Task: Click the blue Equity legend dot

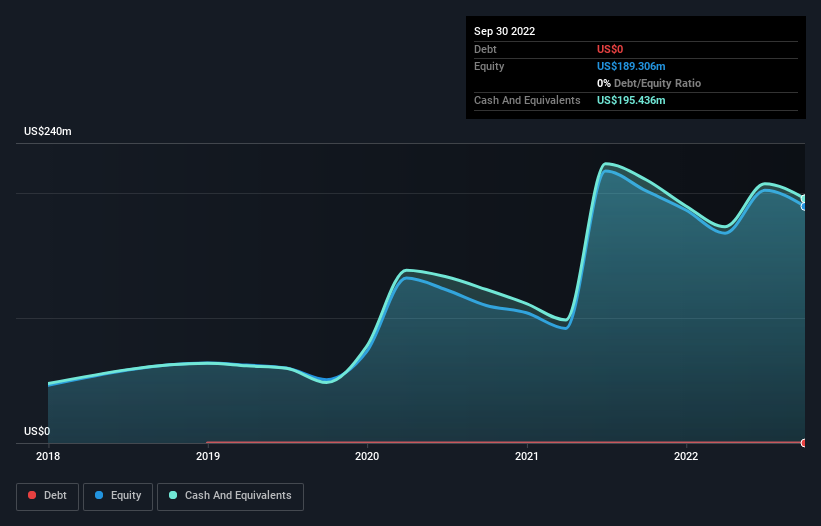Action: tap(99, 495)
